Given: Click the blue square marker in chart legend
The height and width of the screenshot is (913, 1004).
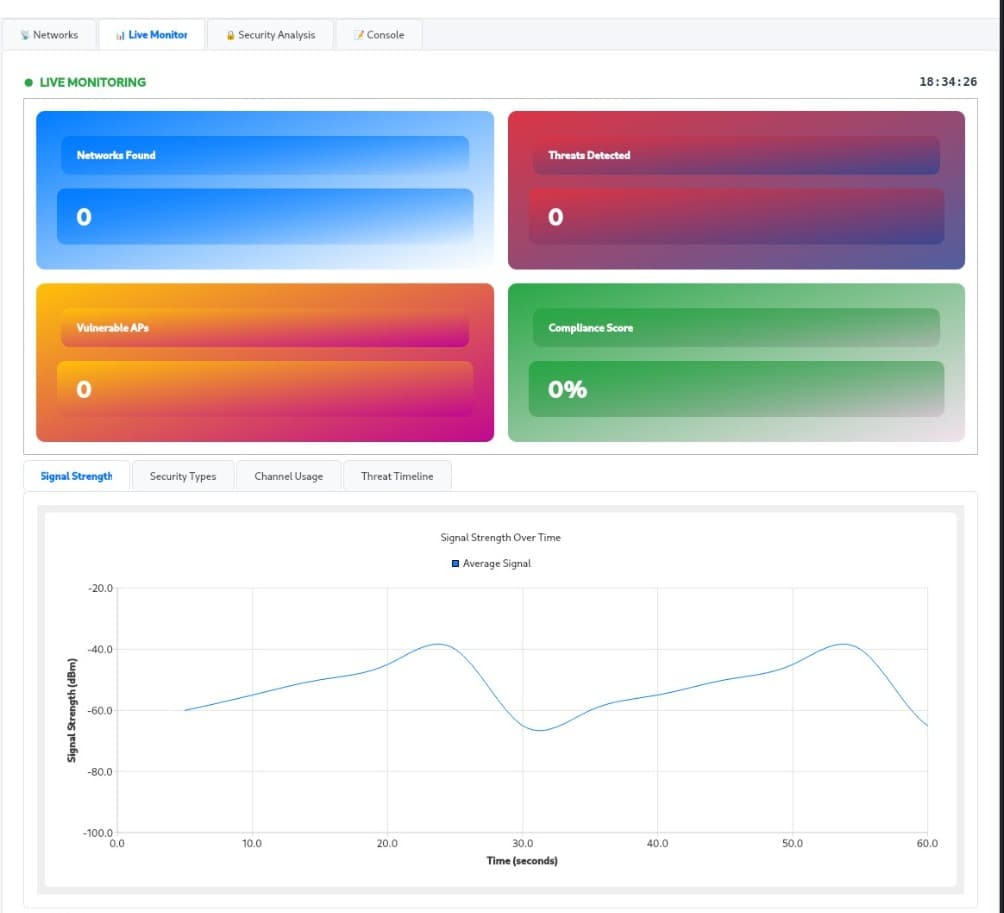Looking at the screenshot, I should 456,563.
